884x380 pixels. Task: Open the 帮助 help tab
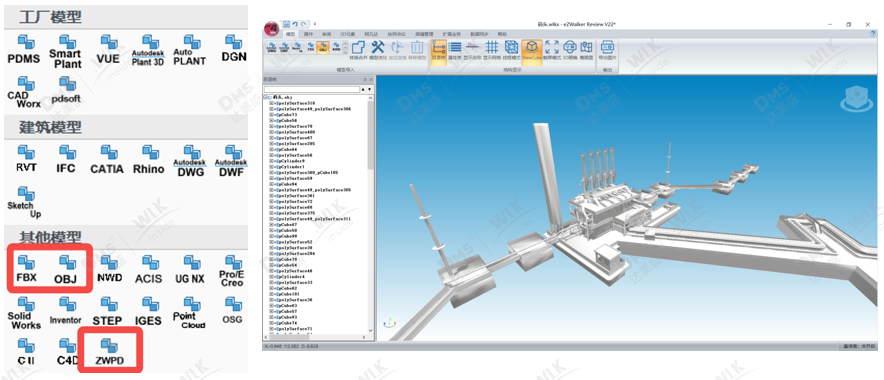[x=502, y=34]
